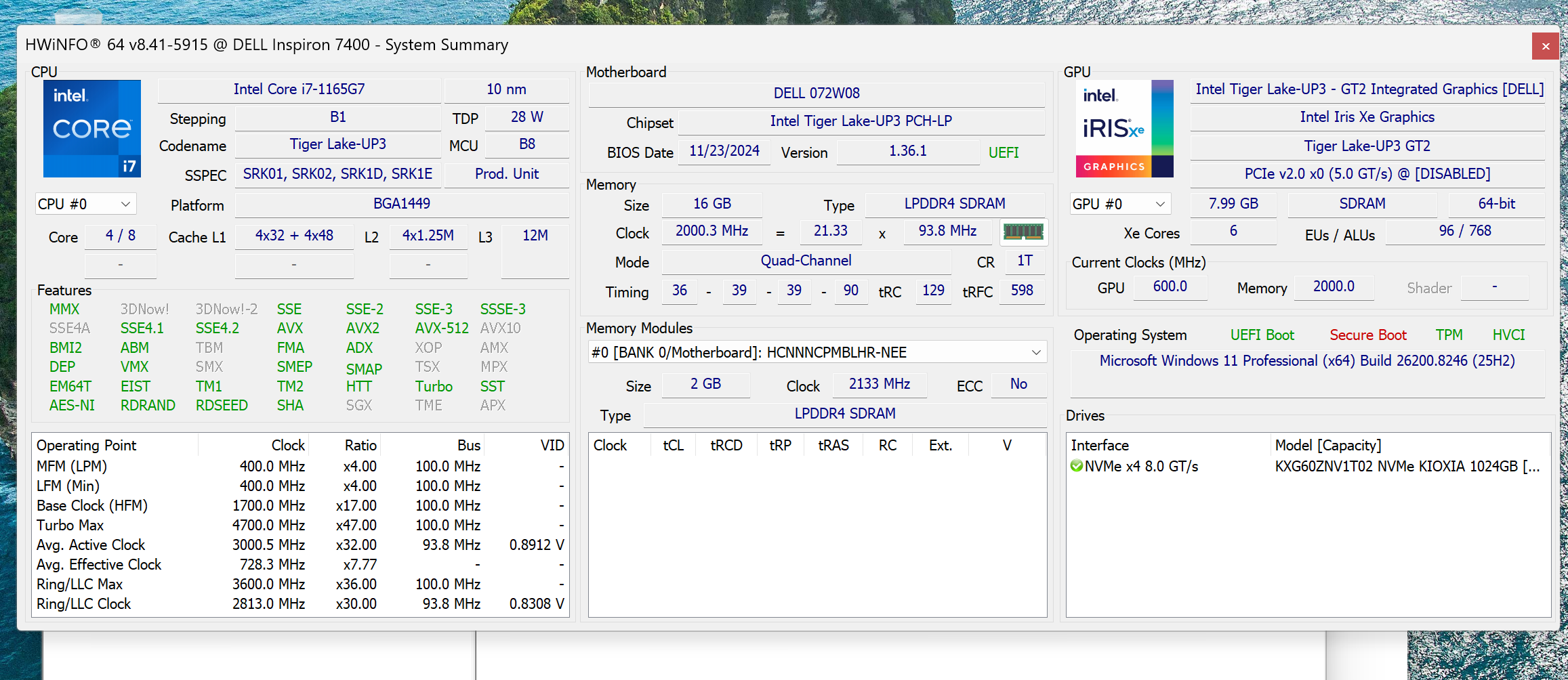Click the green status icon beside NVMe x4 drive
This screenshot has width=1568, height=680.
(1077, 466)
